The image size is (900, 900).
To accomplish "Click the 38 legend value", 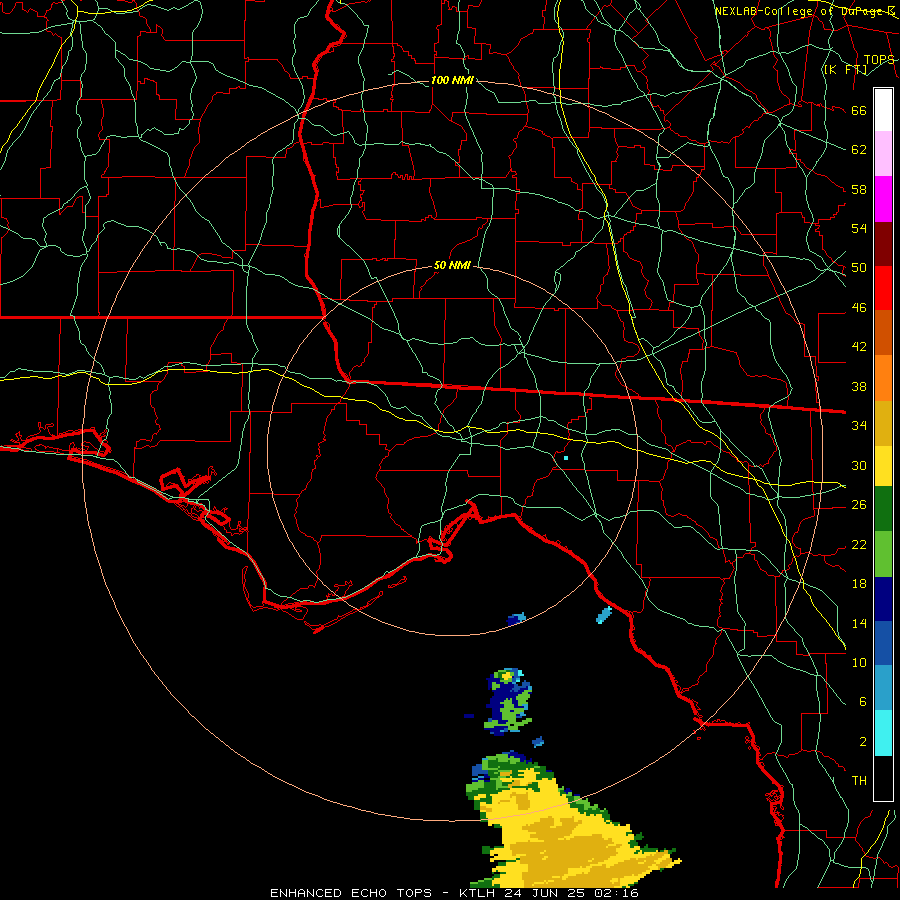I will point(859,386).
